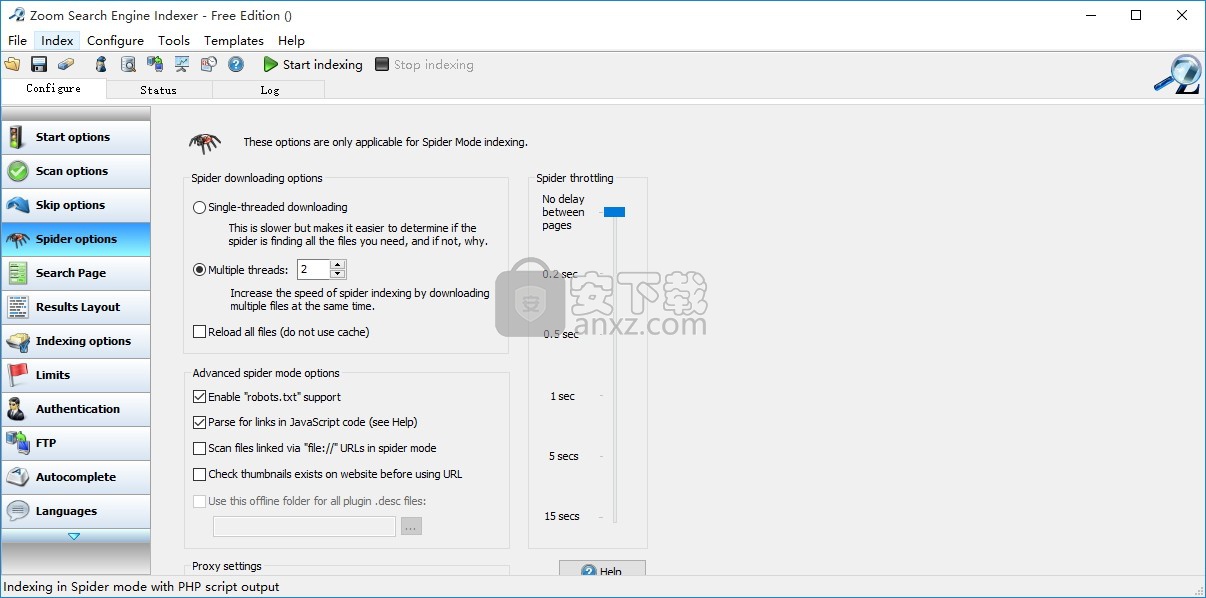The image size is (1206, 598).
Task: Open Scan options in the sidebar
Action: point(76,171)
